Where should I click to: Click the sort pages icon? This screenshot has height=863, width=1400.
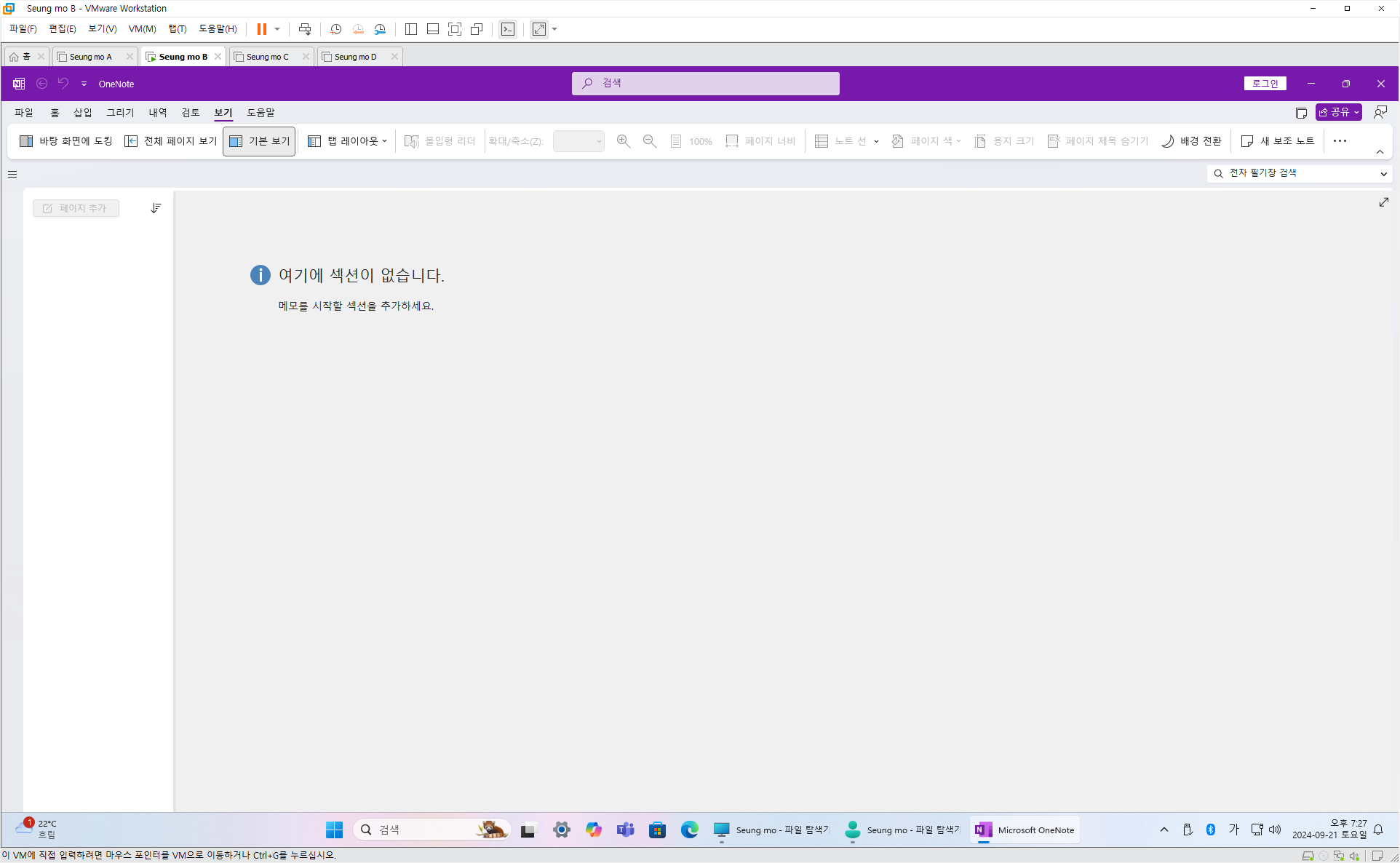(156, 208)
